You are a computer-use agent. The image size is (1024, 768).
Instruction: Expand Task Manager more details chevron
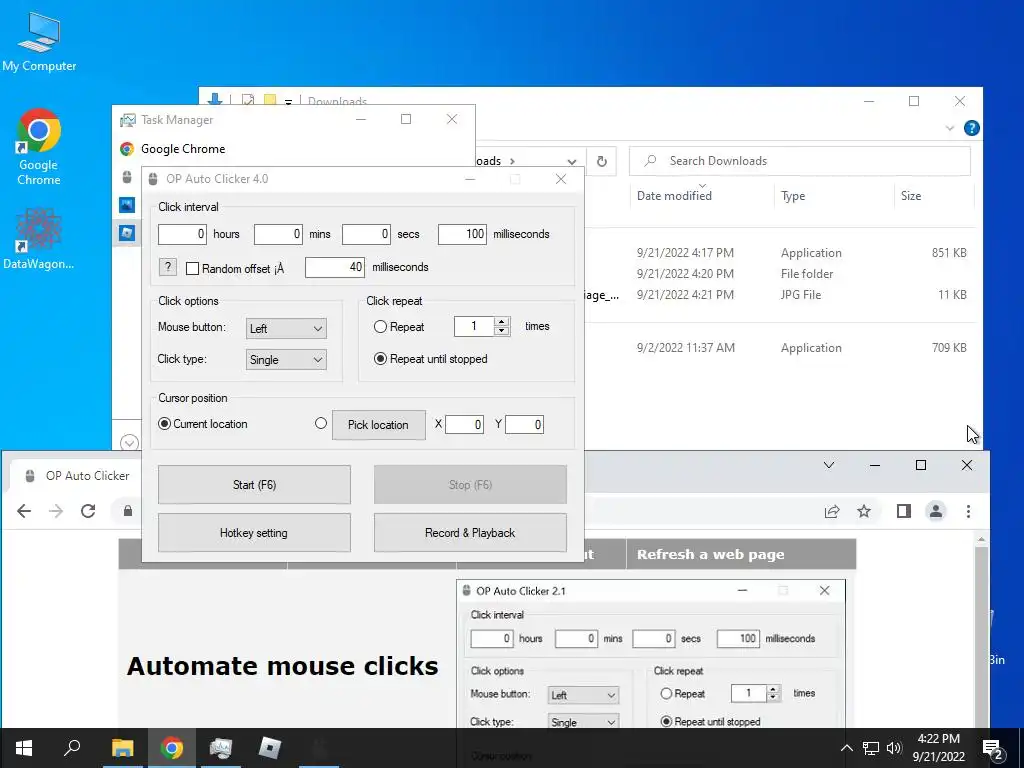click(129, 443)
